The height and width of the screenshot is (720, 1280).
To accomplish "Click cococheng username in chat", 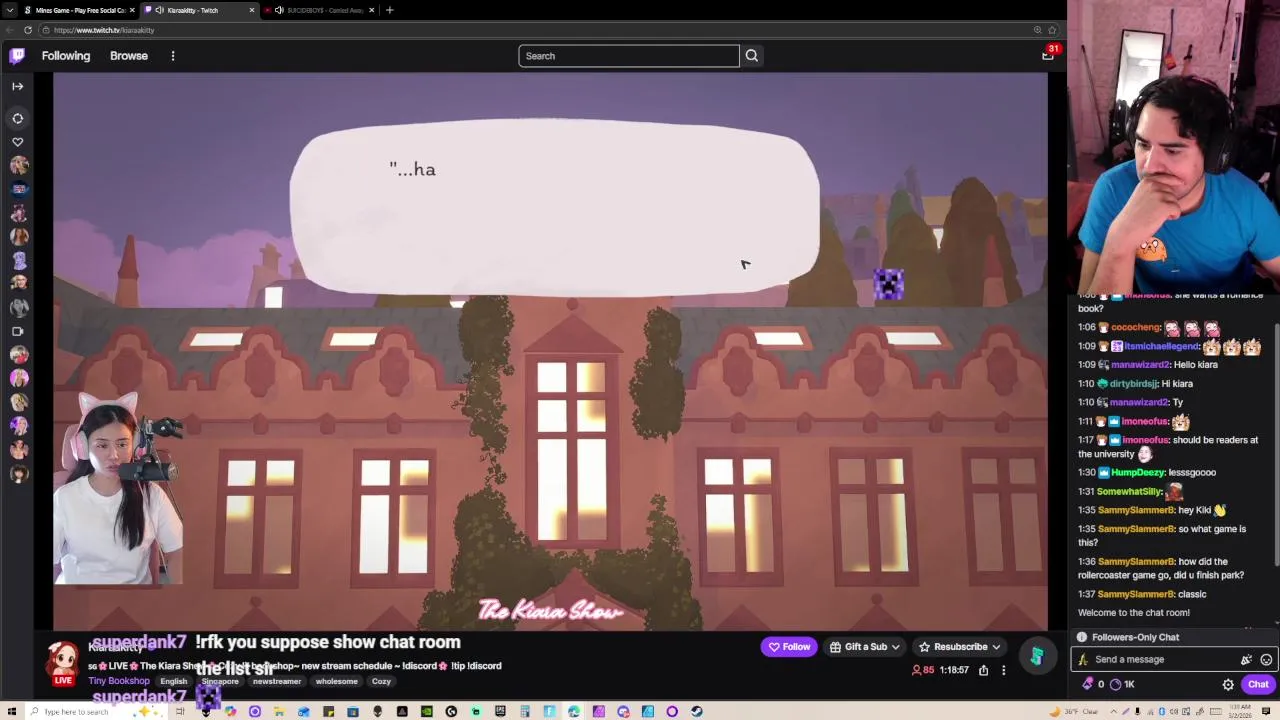I will [x=1135, y=327].
